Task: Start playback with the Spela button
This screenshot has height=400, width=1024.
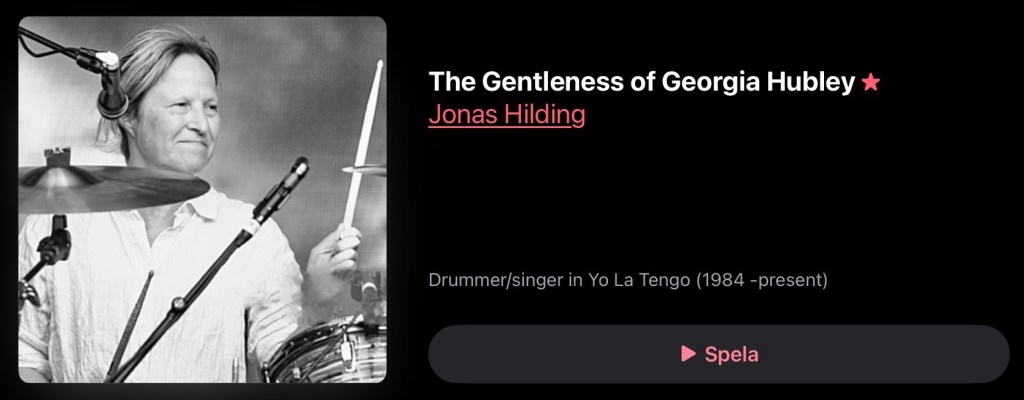Action: (x=719, y=354)
